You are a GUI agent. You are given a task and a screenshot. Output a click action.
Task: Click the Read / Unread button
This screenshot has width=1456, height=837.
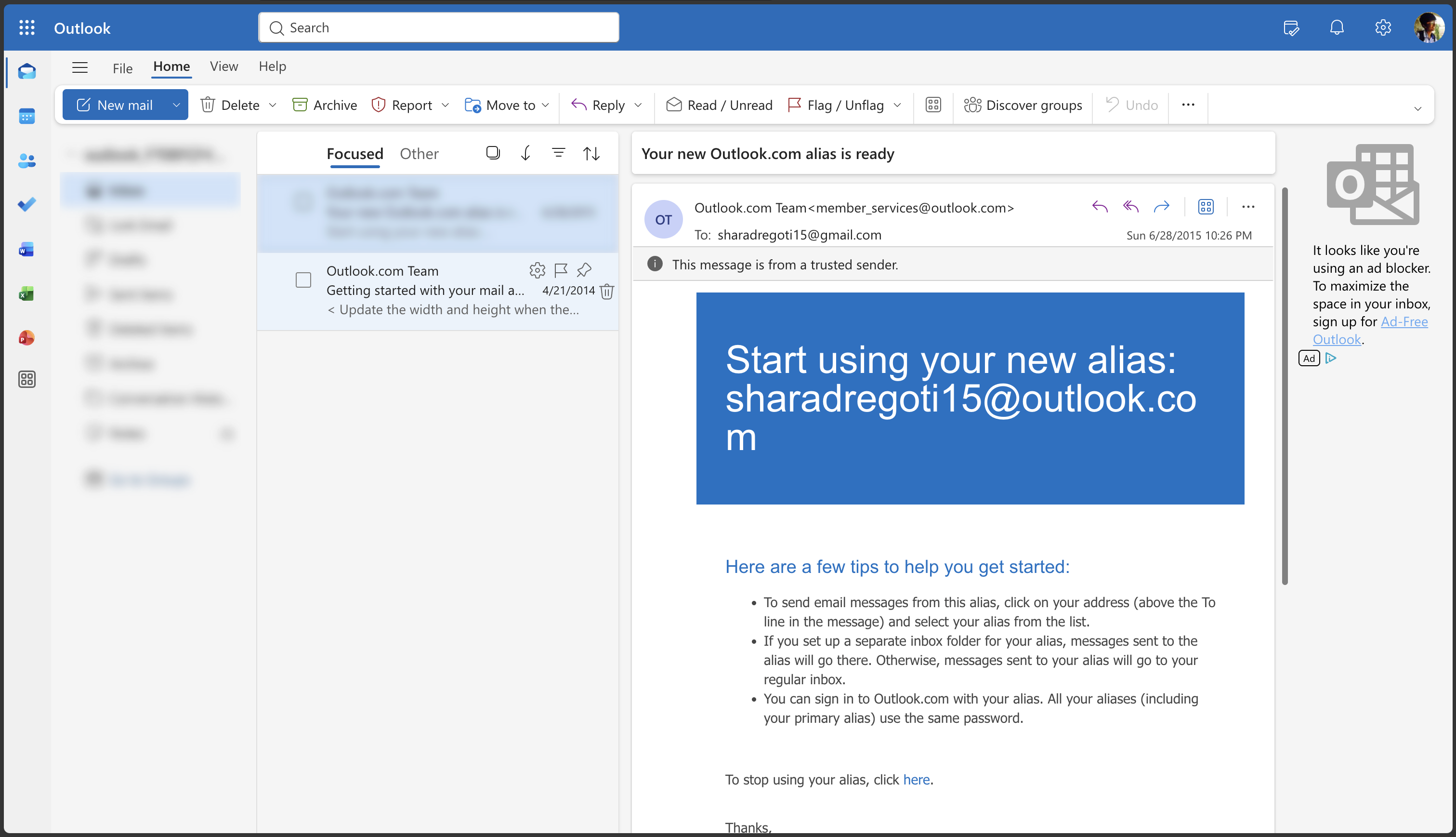pos(719,105)
